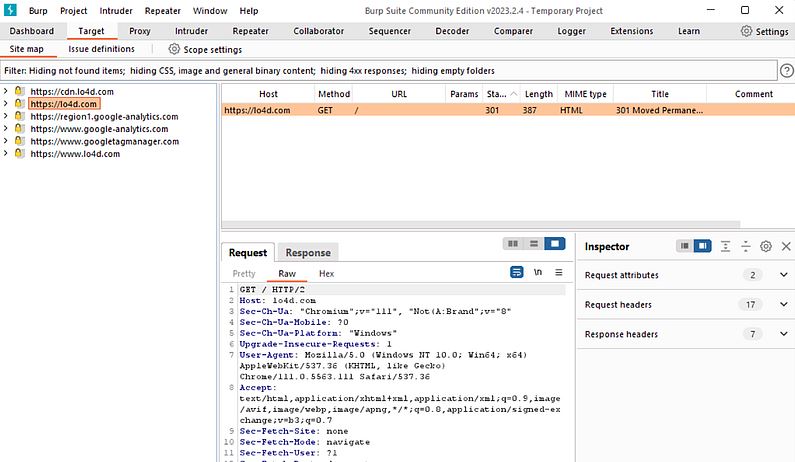Sort the table by Status column
This screenshot has width=795, height=462.
click(x=501, y=94)
